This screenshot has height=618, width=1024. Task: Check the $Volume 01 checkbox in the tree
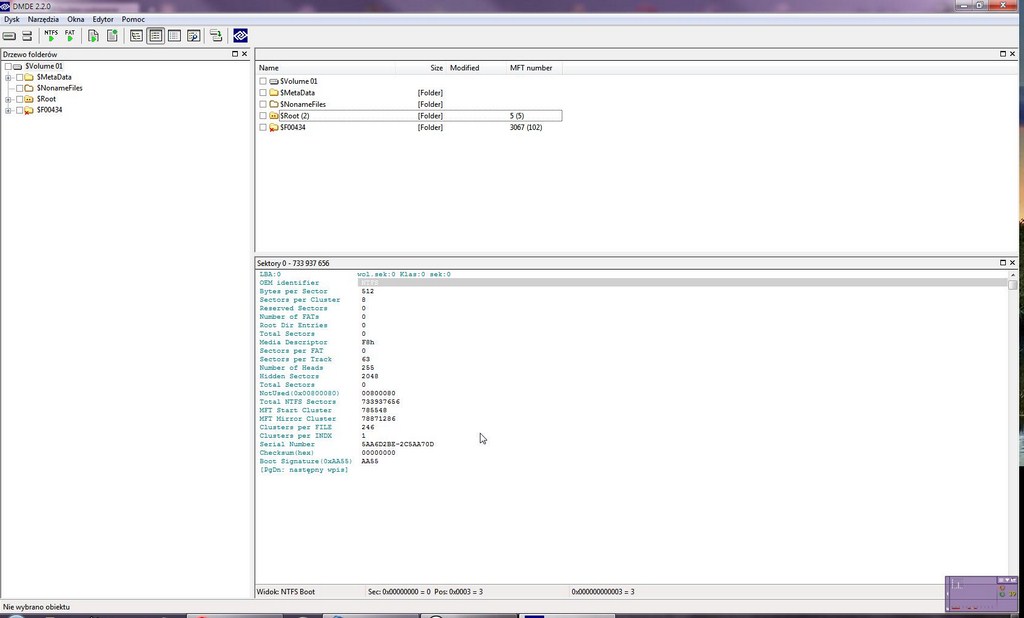click(x=8, y=66)
